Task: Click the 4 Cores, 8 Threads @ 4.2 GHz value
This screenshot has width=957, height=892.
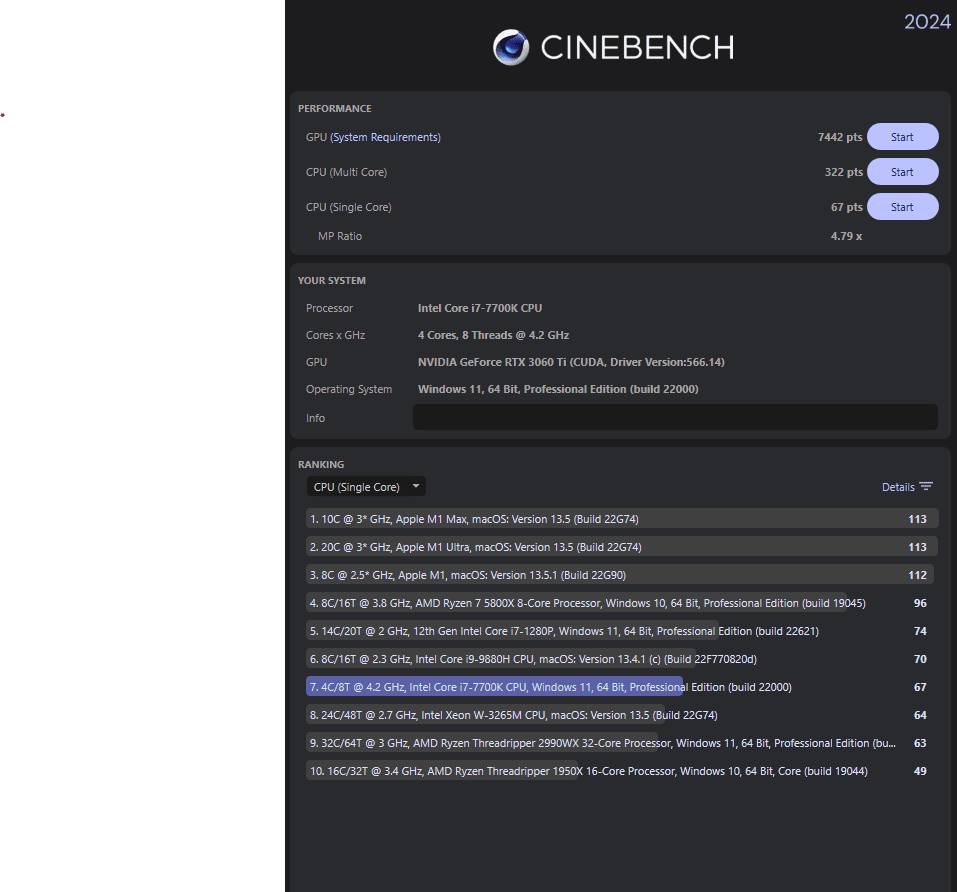Action: tap(493, 335)
